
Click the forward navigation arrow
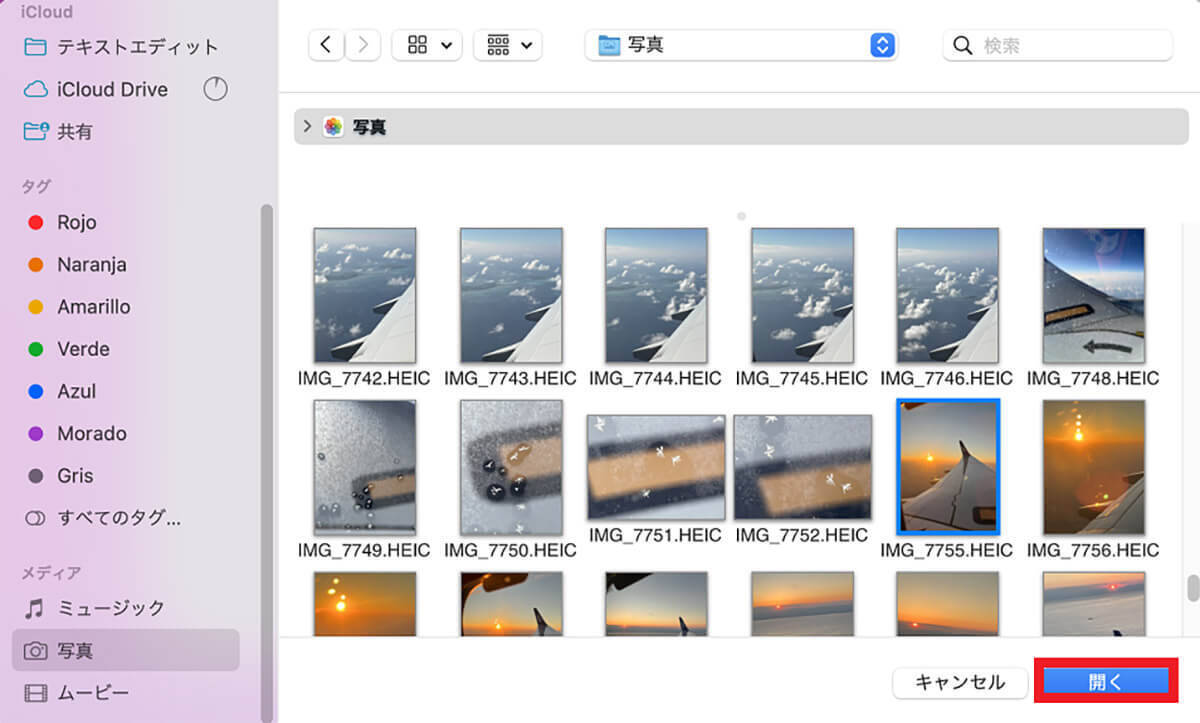tap(362, 45)
